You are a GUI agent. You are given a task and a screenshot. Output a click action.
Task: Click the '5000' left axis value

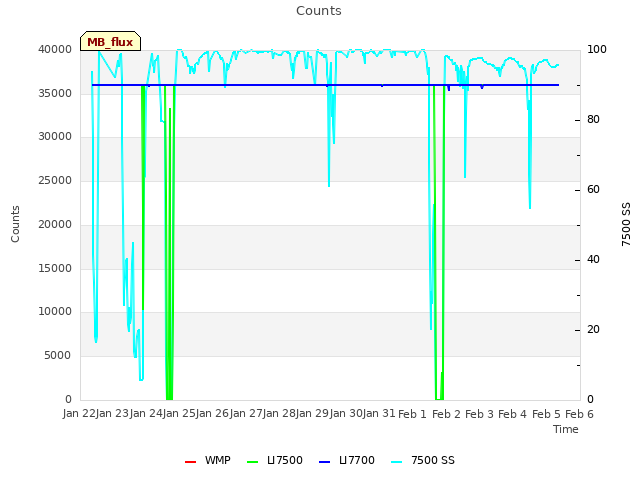click(x=58, y=356)
